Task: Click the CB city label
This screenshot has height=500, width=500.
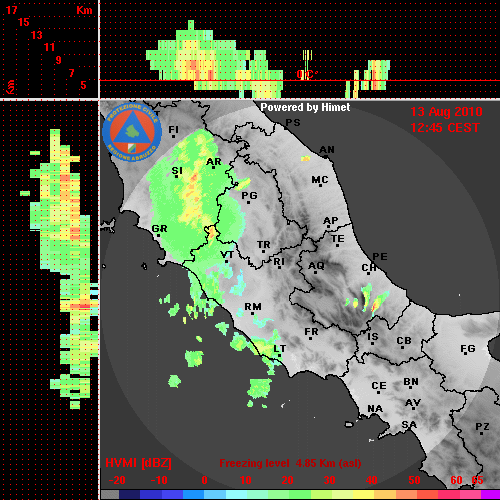Action: [x=404, y=341]
